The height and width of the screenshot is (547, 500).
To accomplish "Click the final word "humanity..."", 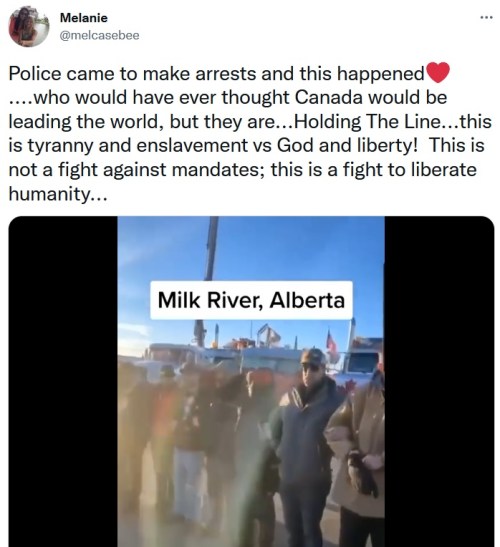I will coord(57,194).
